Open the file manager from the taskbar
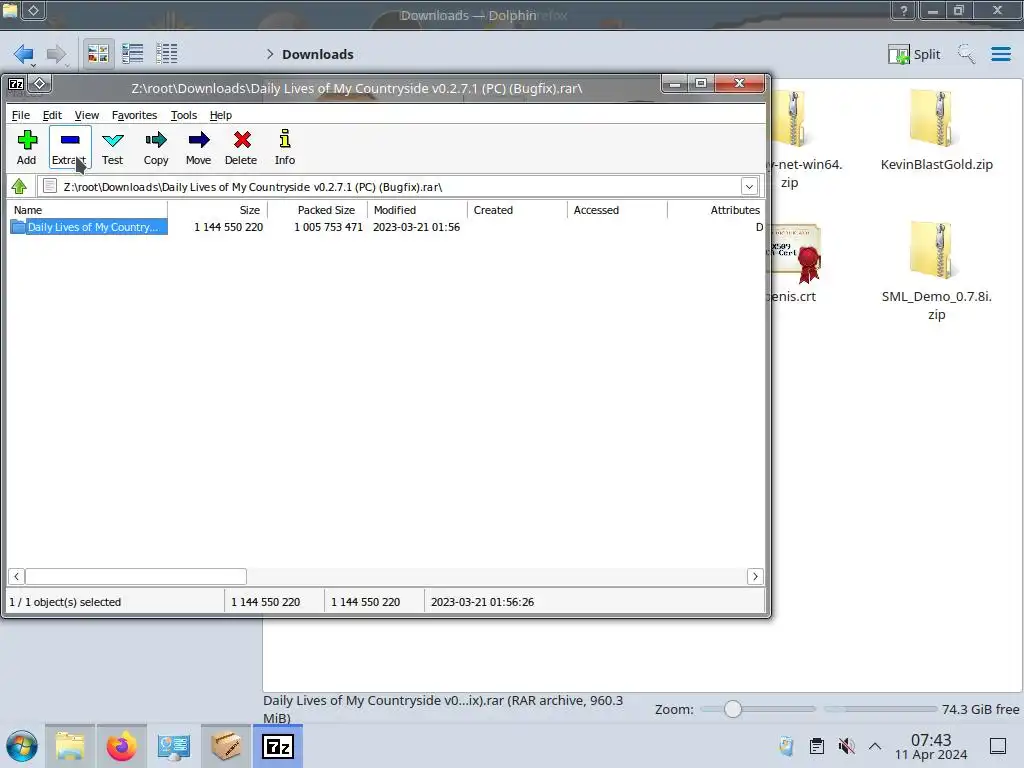This screenshot has height=768, width=1024. click(x=70, y=746)
